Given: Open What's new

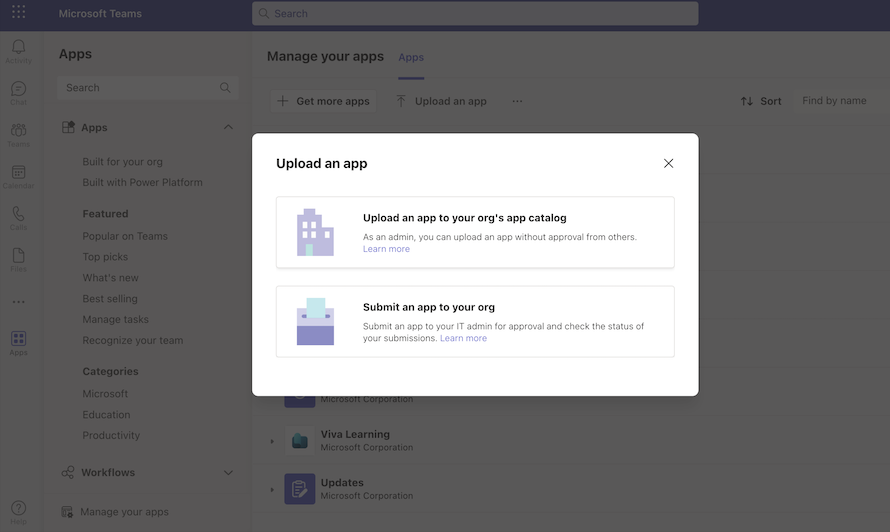Looking at the screenshot, I should coord(110,278).
